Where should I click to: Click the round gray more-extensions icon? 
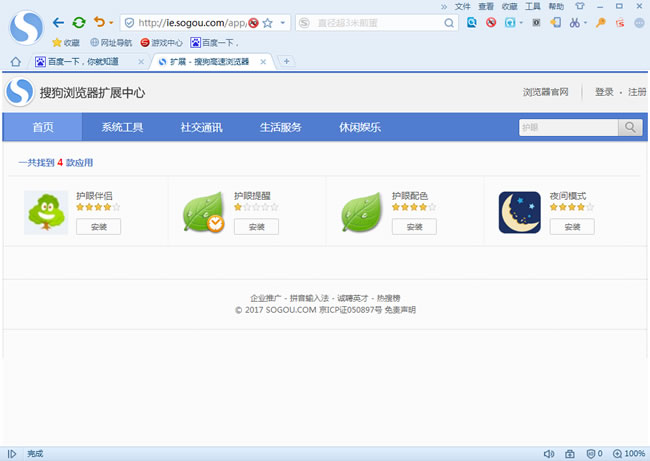click(x=640, y=23)
